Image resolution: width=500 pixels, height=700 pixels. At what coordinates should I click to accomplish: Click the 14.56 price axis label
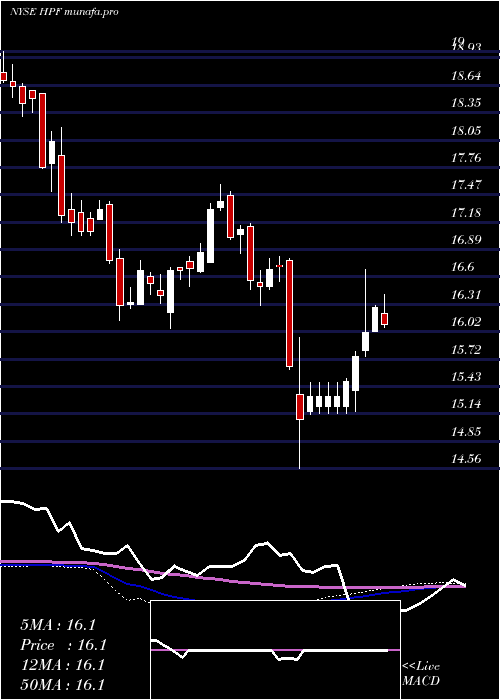click(x=466, y=459)
